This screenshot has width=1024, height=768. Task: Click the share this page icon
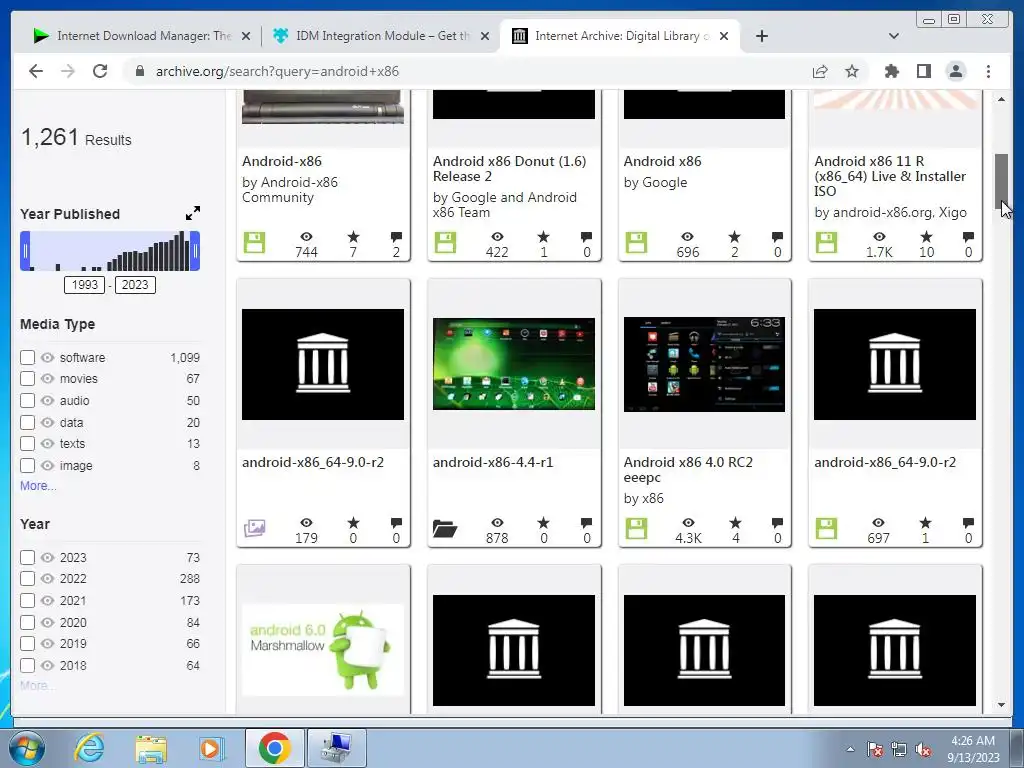pos(820,71)
